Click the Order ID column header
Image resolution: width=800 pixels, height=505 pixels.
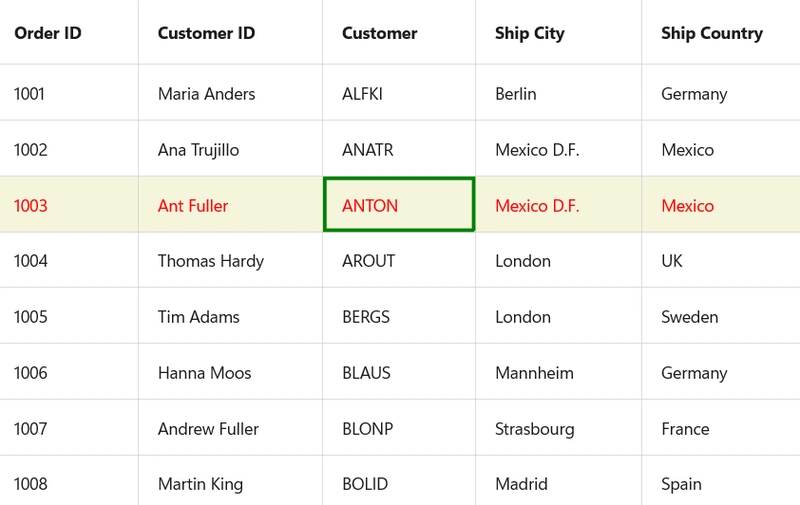click(x=69, y=32)
